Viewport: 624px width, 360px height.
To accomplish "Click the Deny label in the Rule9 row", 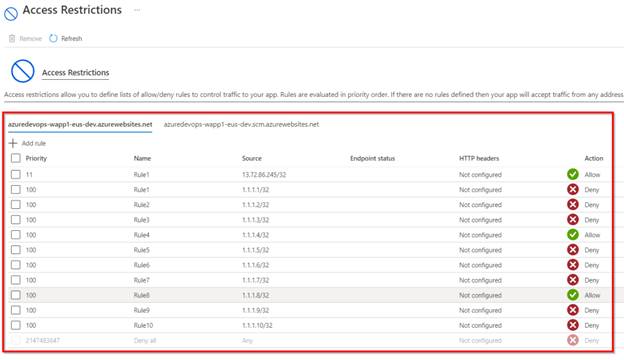I will coord(592,310).
